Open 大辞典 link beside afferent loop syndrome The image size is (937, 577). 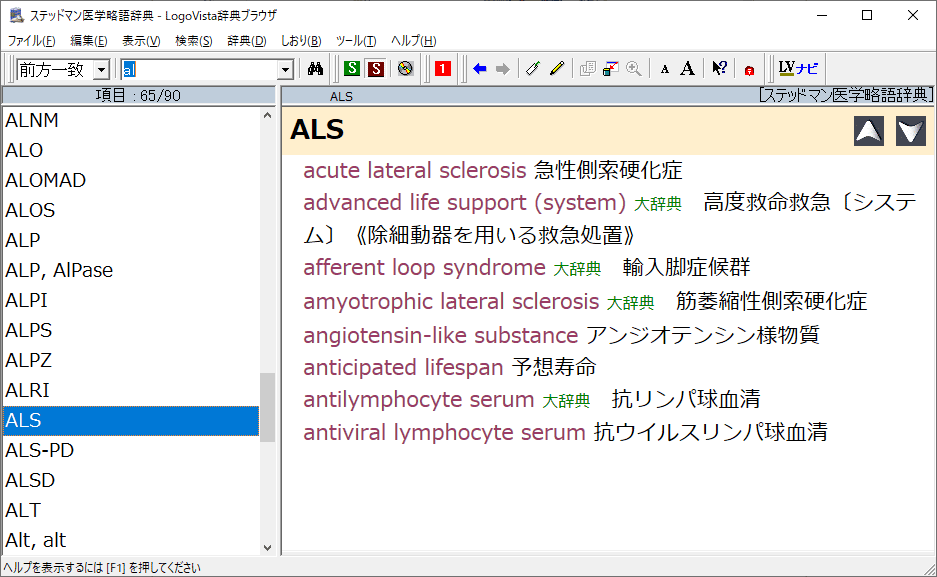[x=577, y=269]
